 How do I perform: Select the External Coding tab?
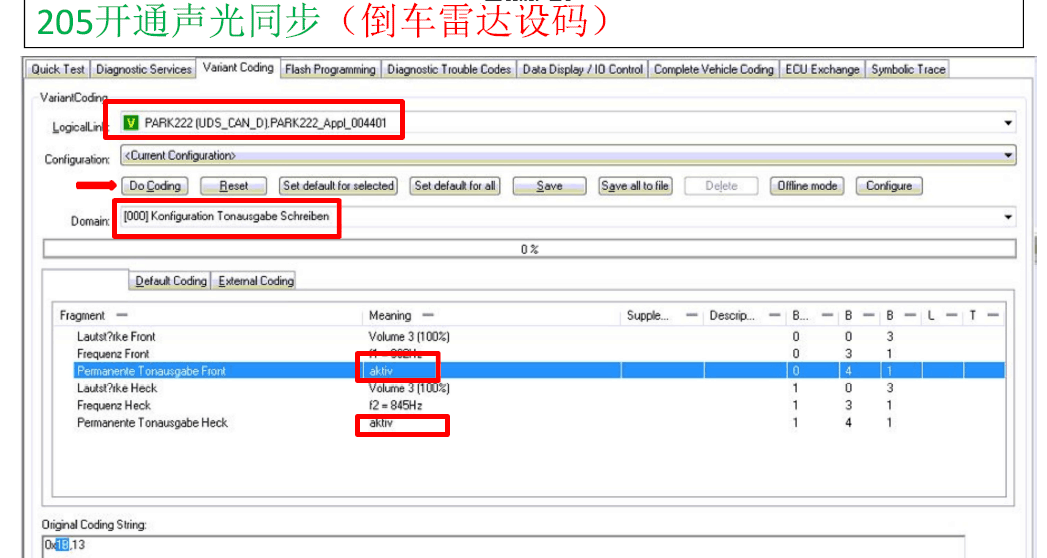point(256,281)
